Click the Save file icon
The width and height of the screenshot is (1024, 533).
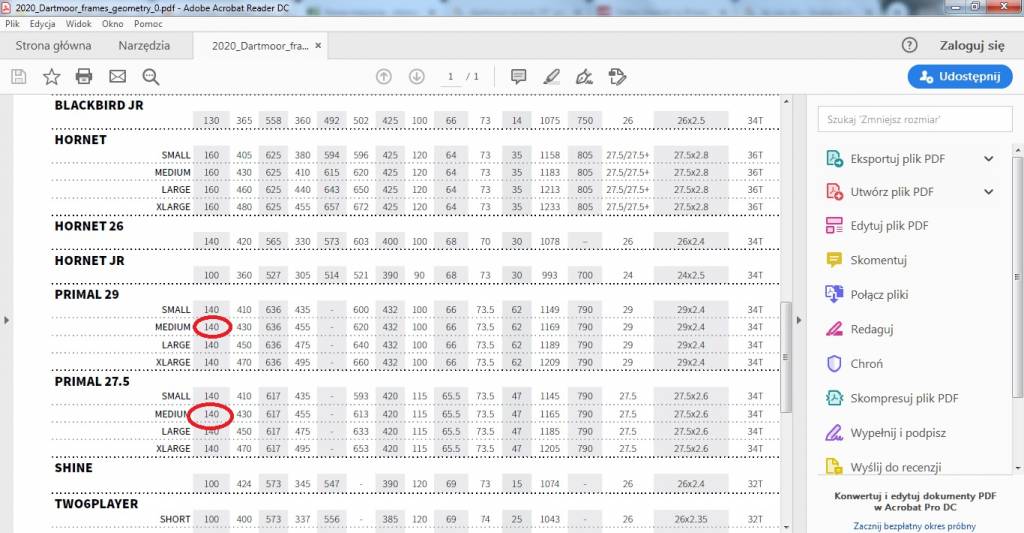19,76
